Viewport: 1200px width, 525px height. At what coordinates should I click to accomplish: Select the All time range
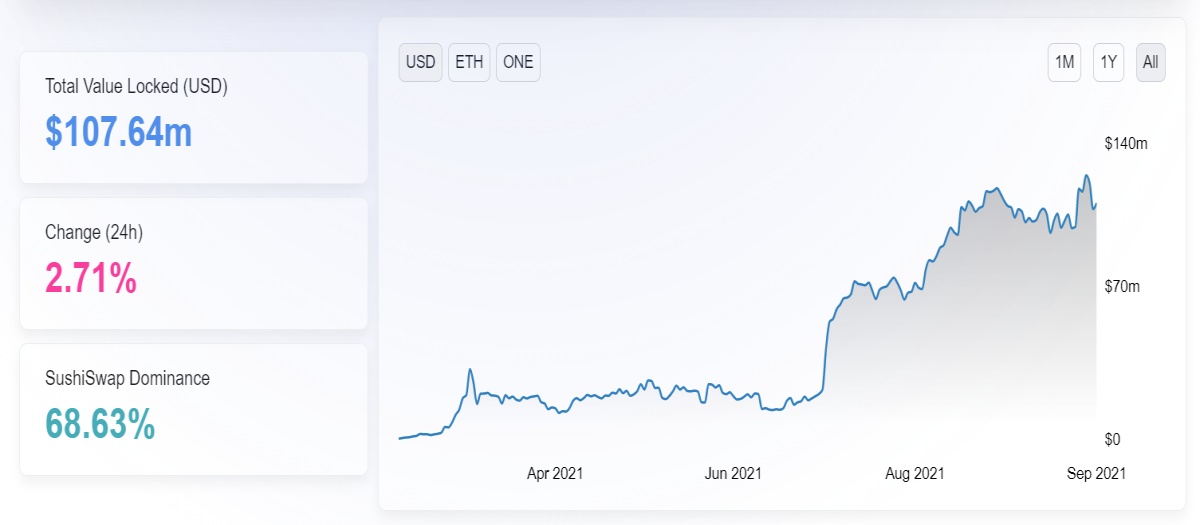(x=1151, y=62)
